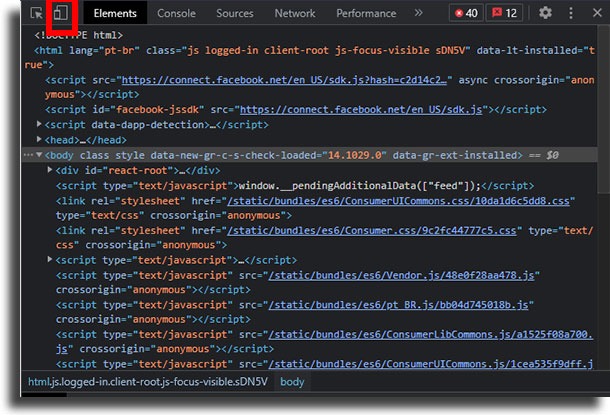Open the three-dot DevTools menu

570,13
